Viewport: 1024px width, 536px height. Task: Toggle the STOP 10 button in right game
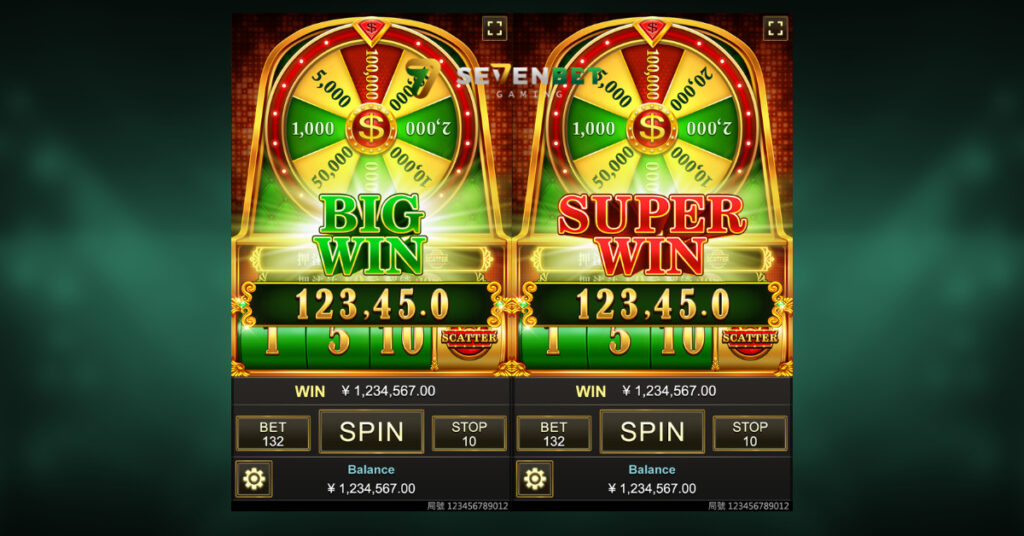pos(750,434)
